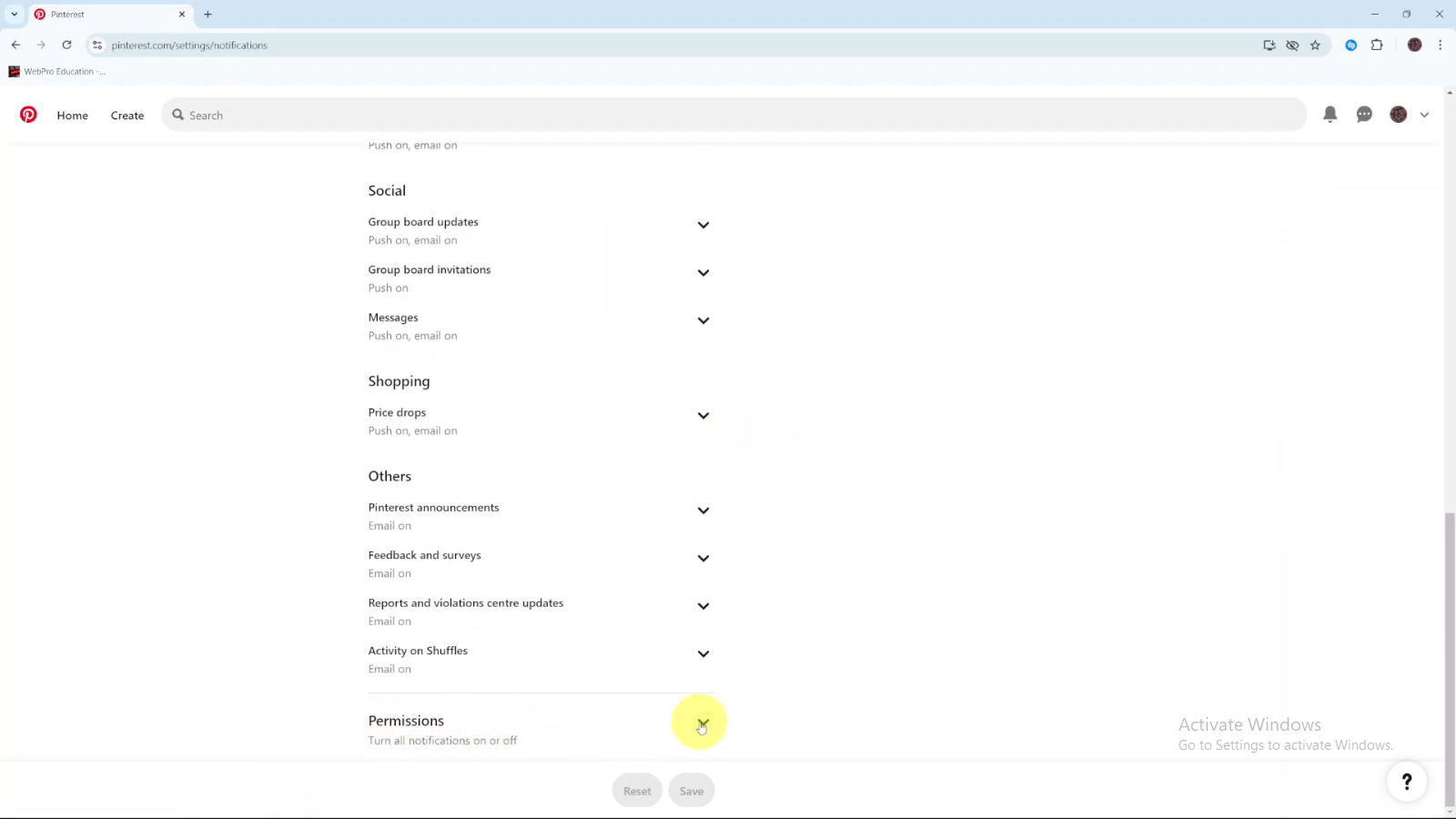The height and width of the screenshot is (819, 1456).
Task: Click the install app icon in address bar
Action: point(1269,45)
